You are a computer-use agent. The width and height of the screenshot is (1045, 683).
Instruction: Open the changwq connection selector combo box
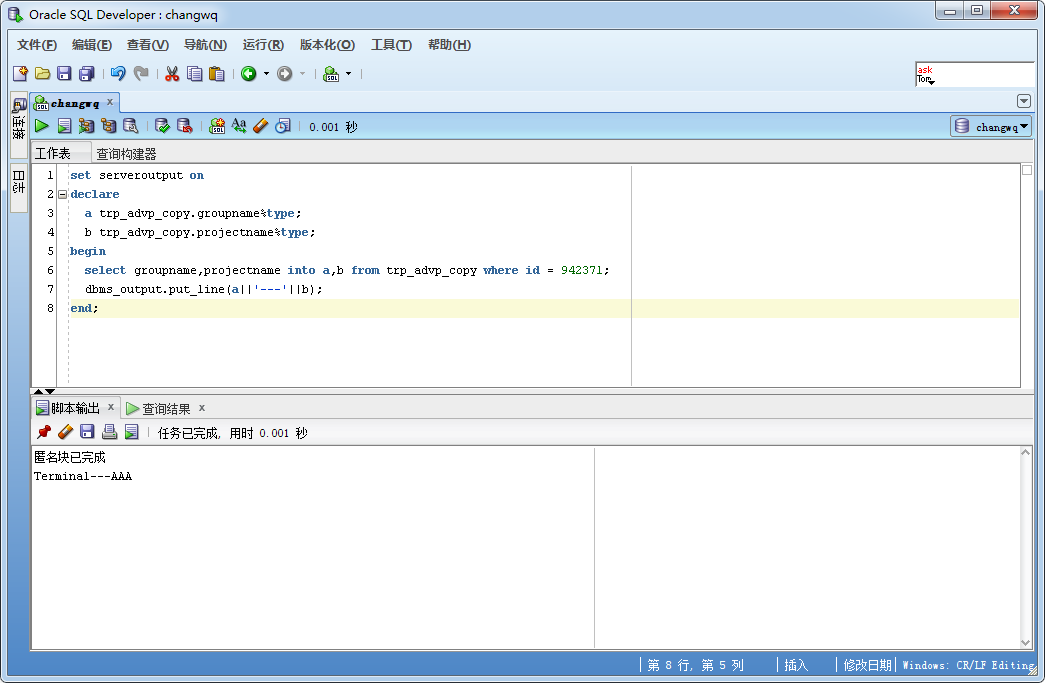[991, 126]
